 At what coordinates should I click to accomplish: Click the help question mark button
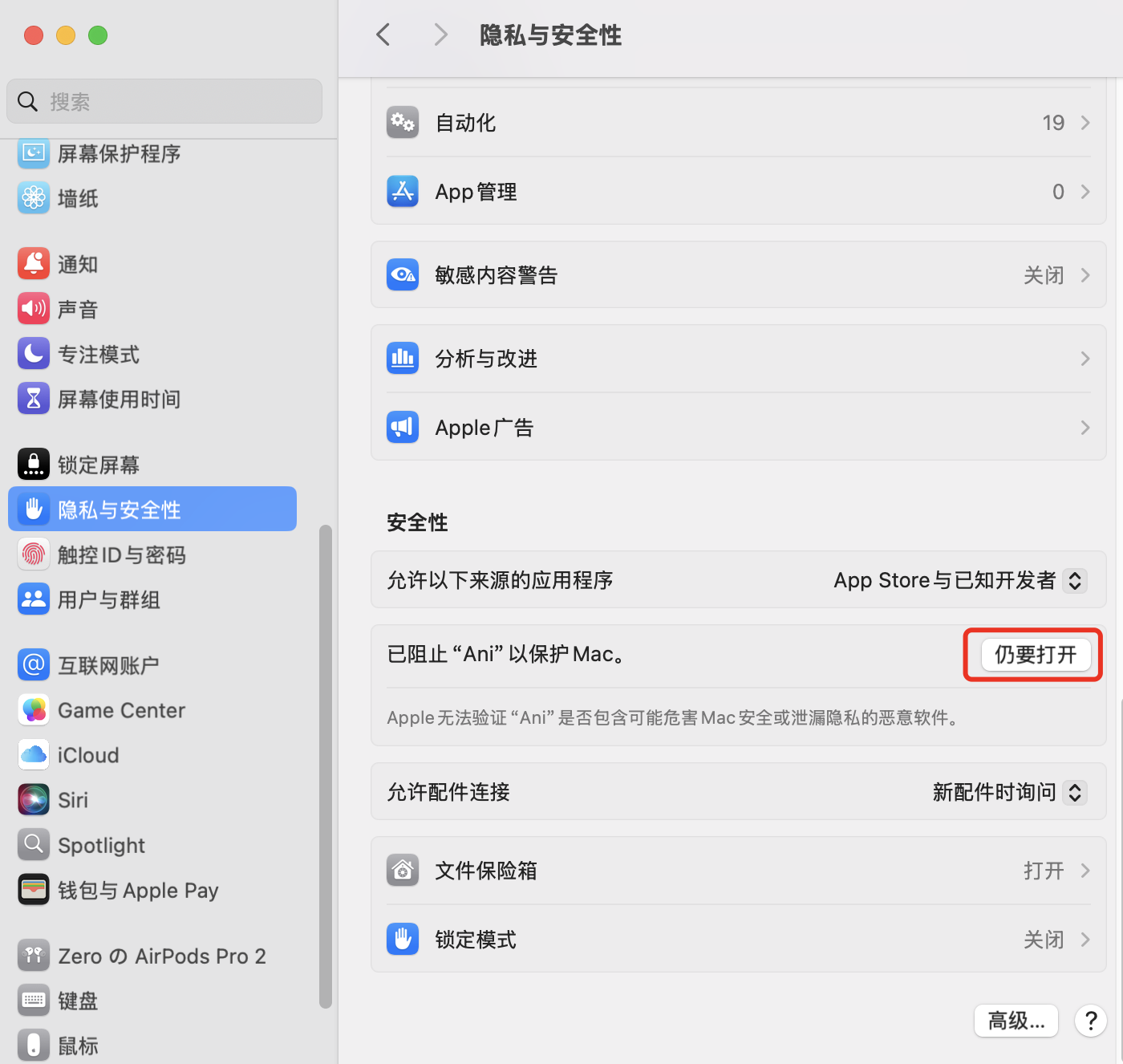tap(1090, 1021)
